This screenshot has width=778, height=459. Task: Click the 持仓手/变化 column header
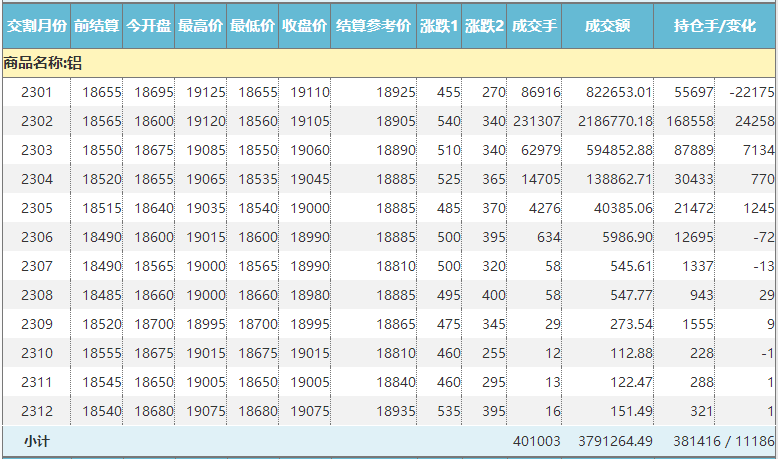coord(715,25)
